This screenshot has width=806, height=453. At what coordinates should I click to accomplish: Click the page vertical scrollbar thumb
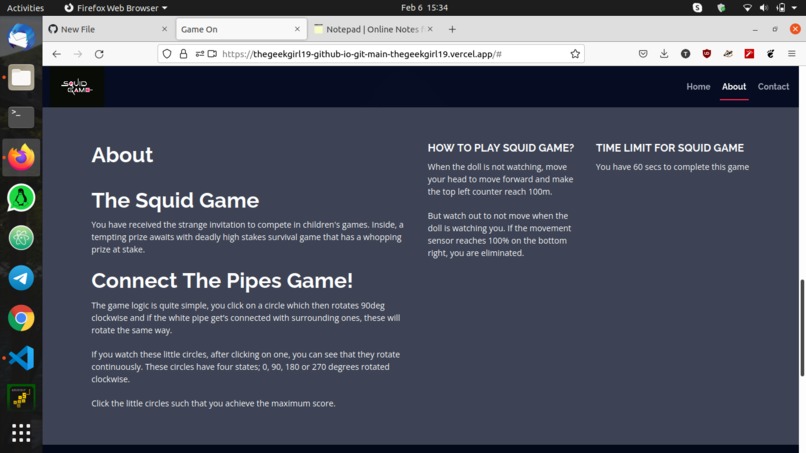point(802,328)
